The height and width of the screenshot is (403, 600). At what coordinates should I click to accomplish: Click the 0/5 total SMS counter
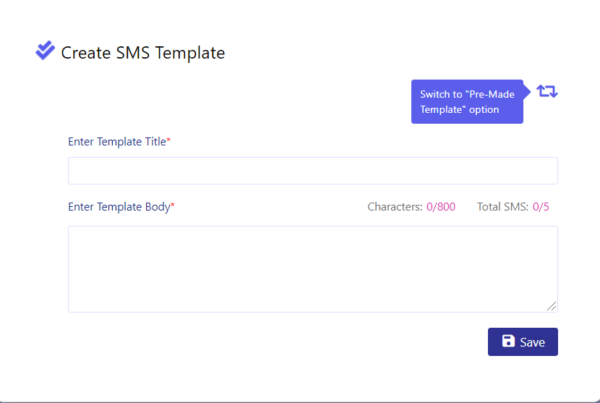[541, 207]
